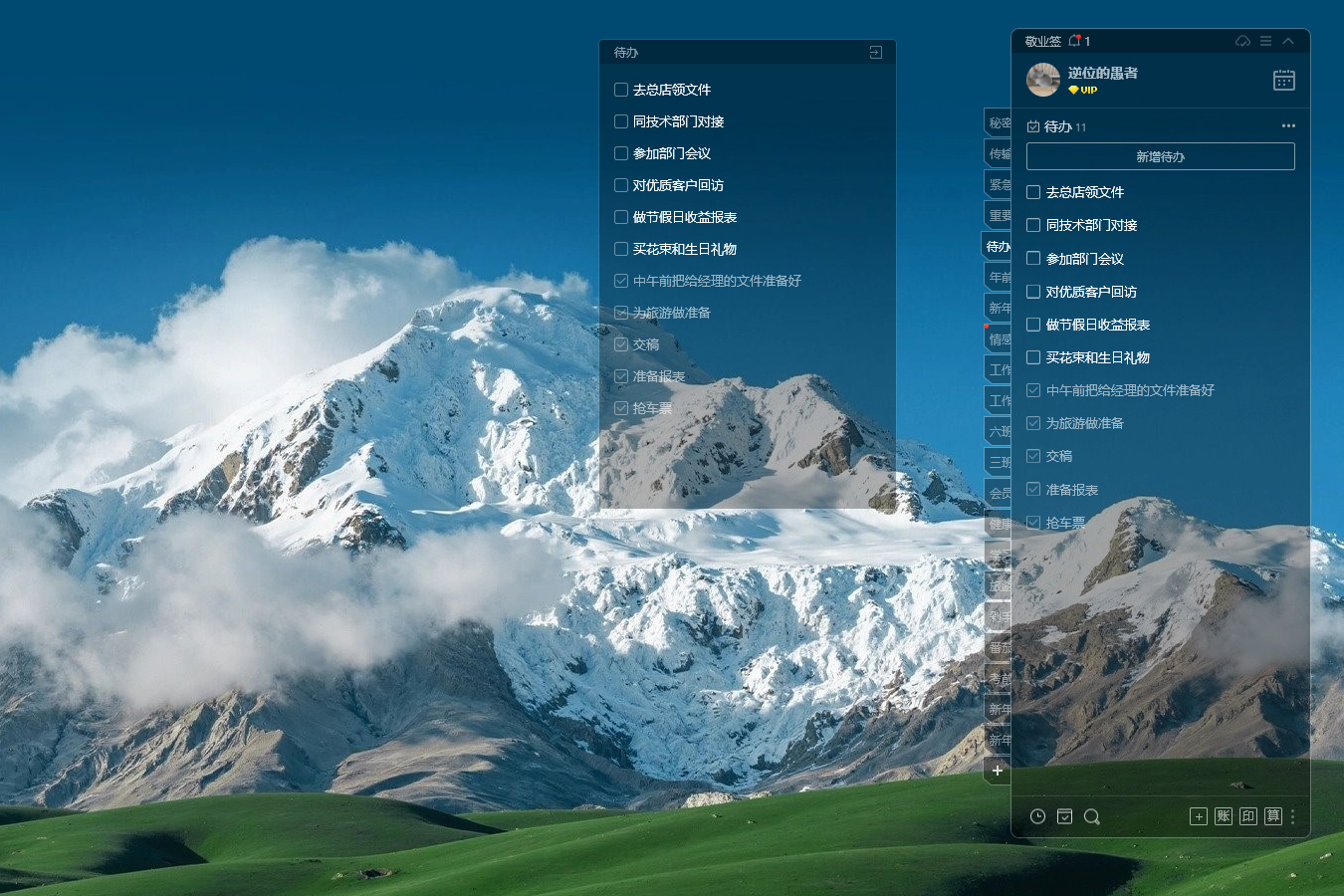Viewport: 1344px width, 896px height.
Task: Click the 算 calculator icon
Action: (x=1272, y=816)
